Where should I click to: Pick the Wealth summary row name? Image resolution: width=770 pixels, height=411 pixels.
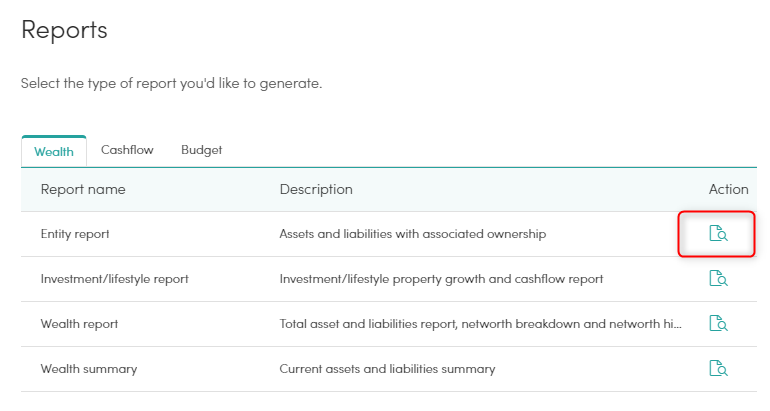89,369
